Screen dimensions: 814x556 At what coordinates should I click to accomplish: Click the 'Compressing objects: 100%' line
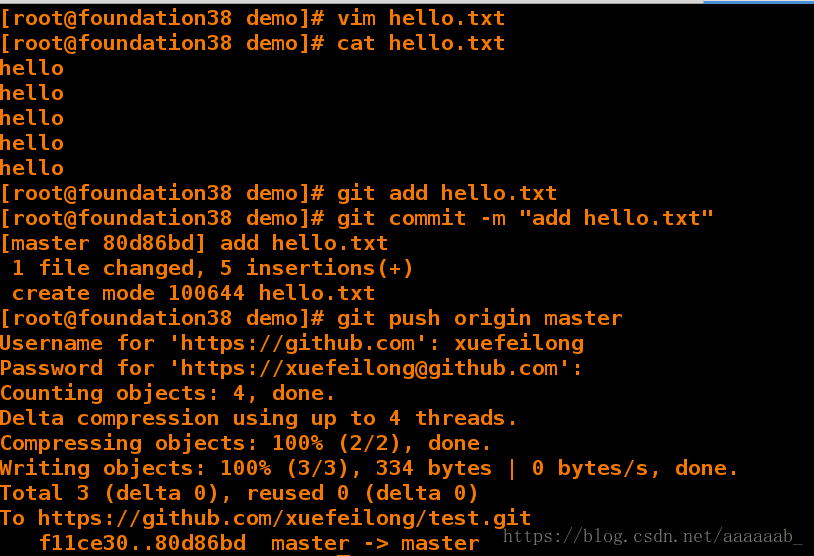[x=245, y=443]
